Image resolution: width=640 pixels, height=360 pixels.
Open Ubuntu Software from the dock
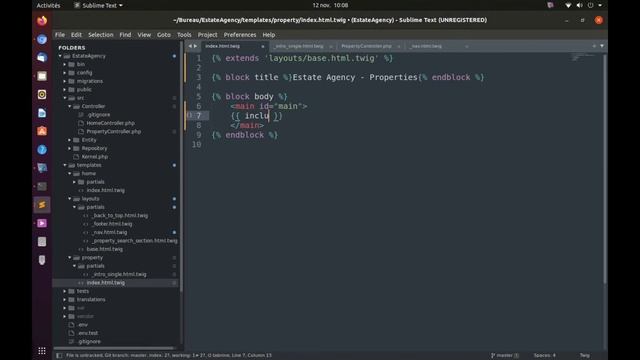pos(42,131)
